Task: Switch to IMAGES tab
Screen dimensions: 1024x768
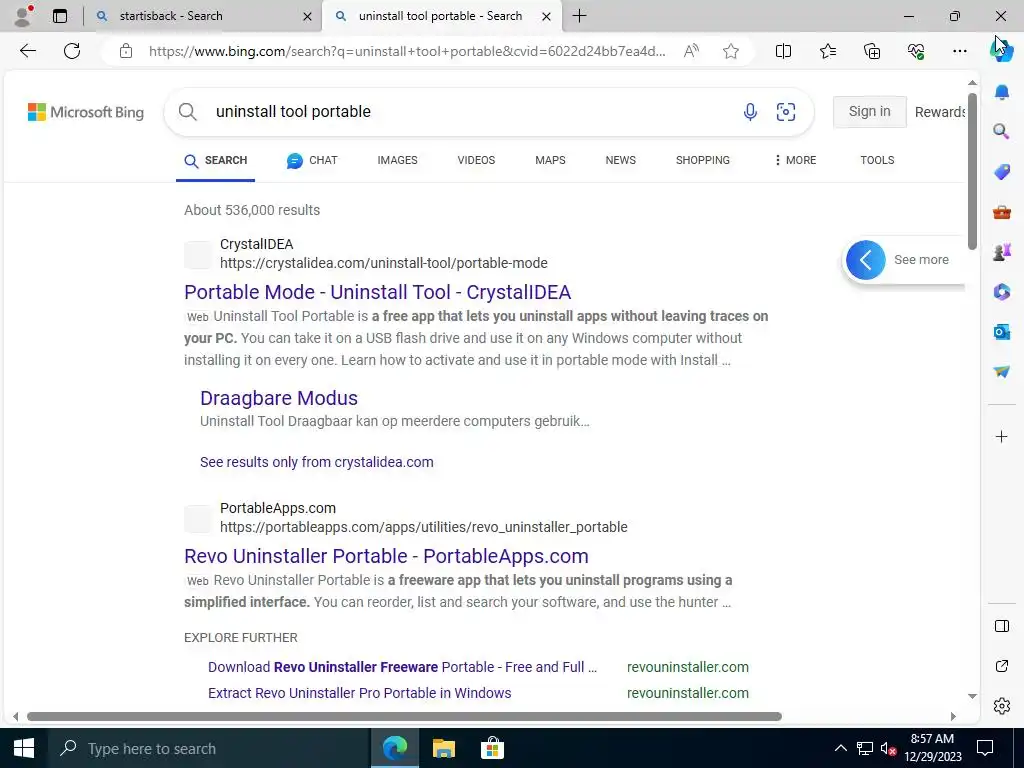Action: (x=397, y=161)
